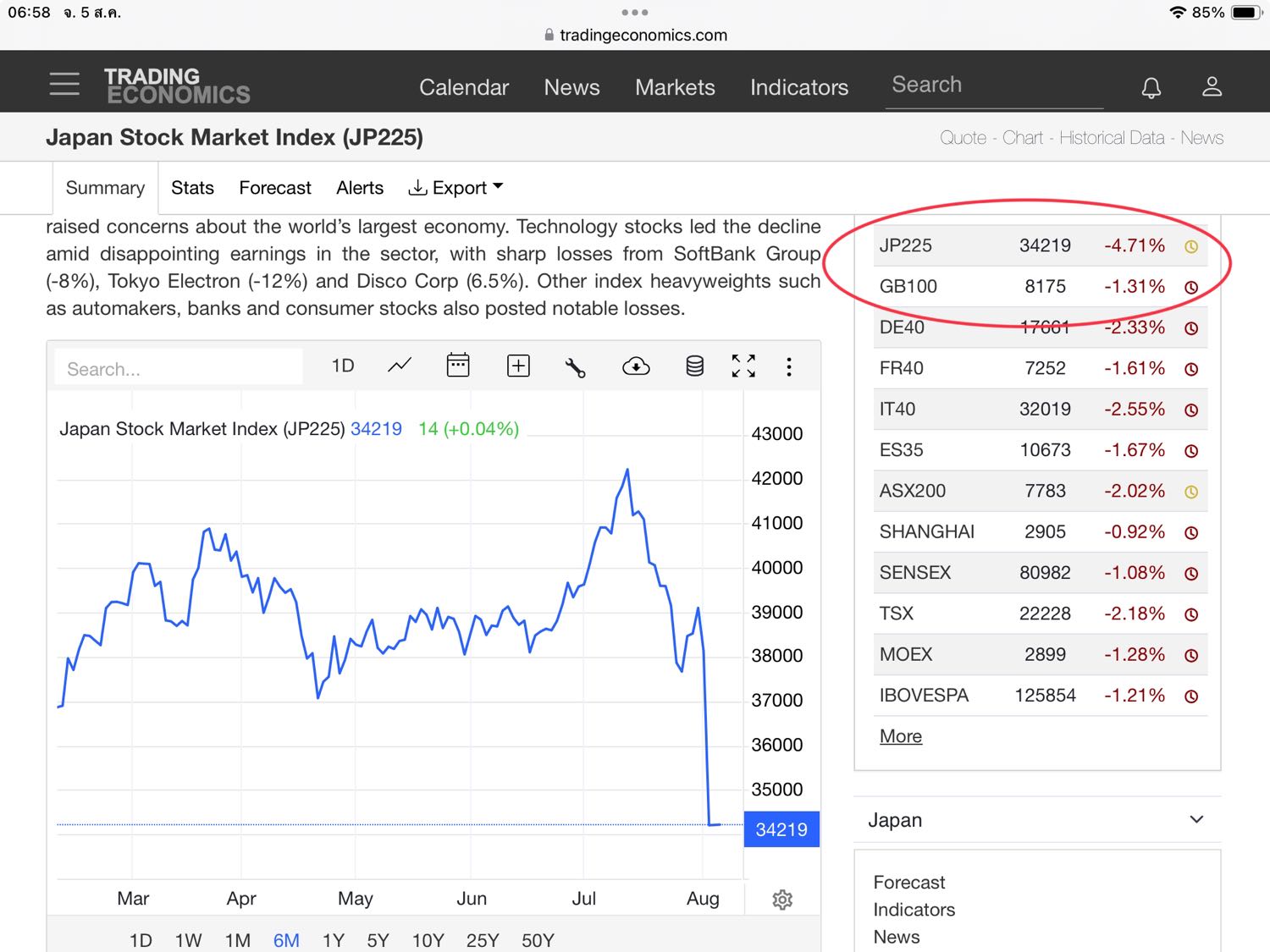This screenshot has width=1270, height=952.
Task: Click the More indices link
Action: (901, 736)
